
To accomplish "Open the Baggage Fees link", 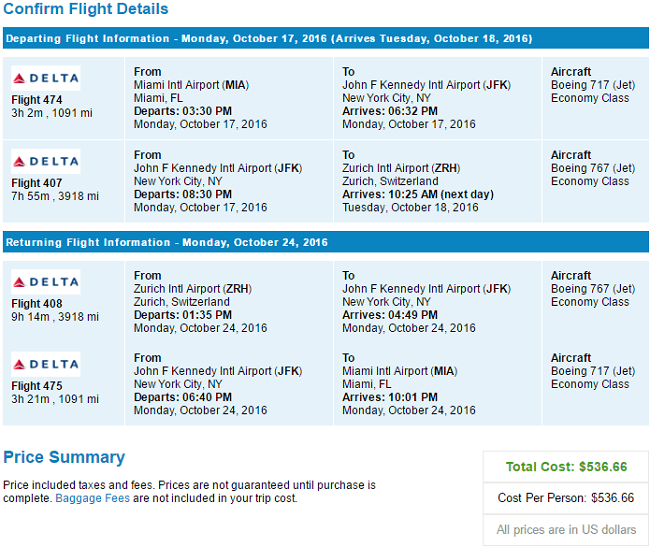I will click(92, 498).
